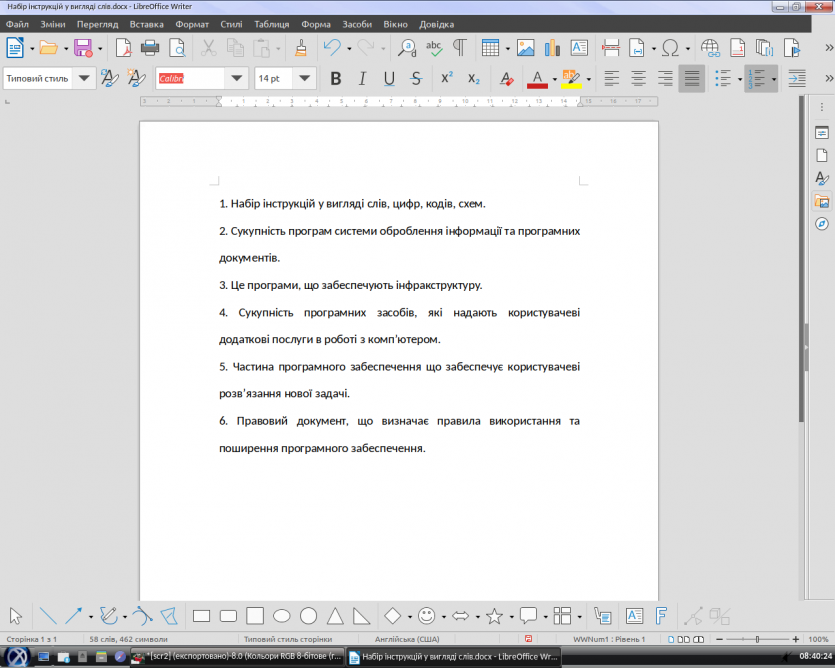This screenshot has width=835, height=668.
Task: Expand the font color dropdown arrow
Action: (555, 77)
